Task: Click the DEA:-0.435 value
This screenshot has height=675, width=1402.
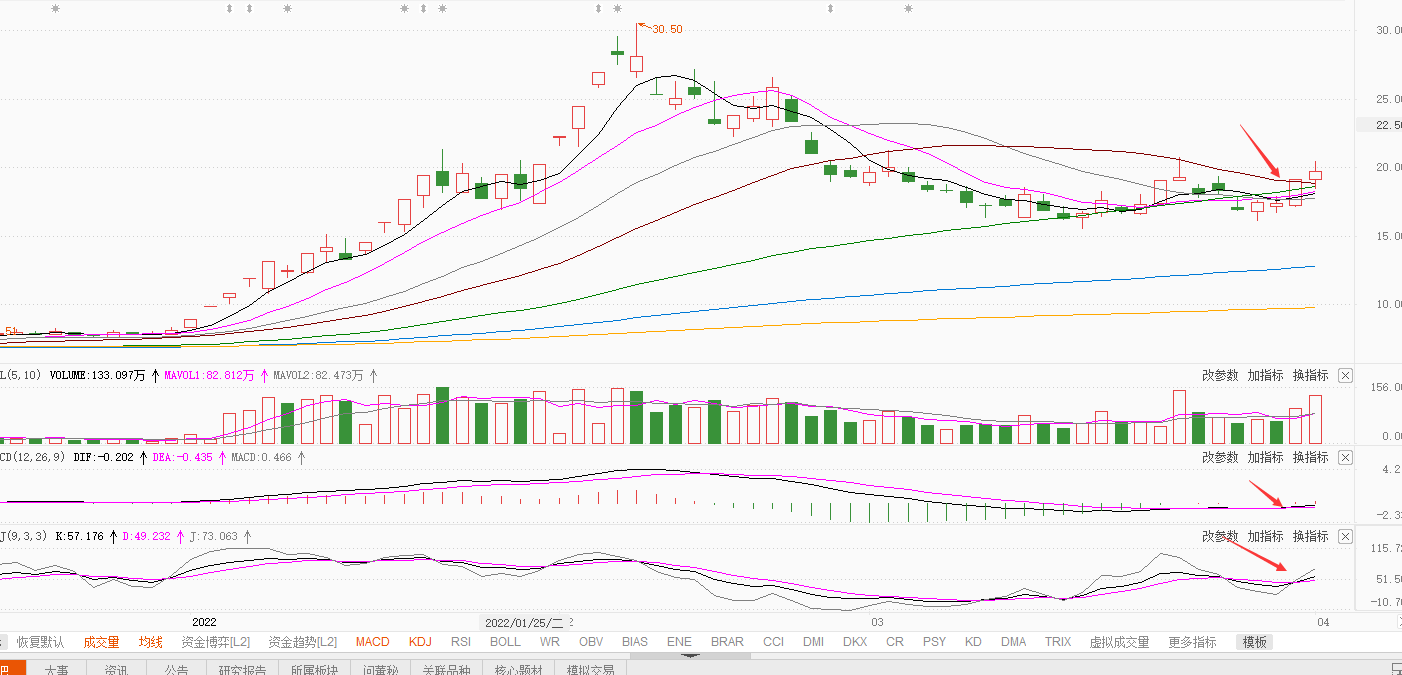Action: point(182,457)
